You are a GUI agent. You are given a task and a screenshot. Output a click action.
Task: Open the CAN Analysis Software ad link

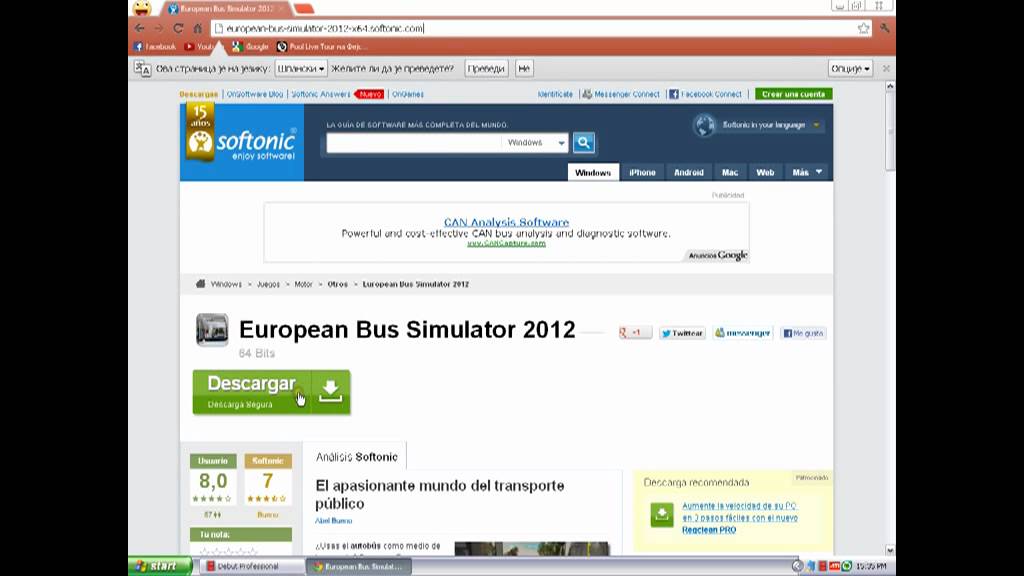point(506,222)
